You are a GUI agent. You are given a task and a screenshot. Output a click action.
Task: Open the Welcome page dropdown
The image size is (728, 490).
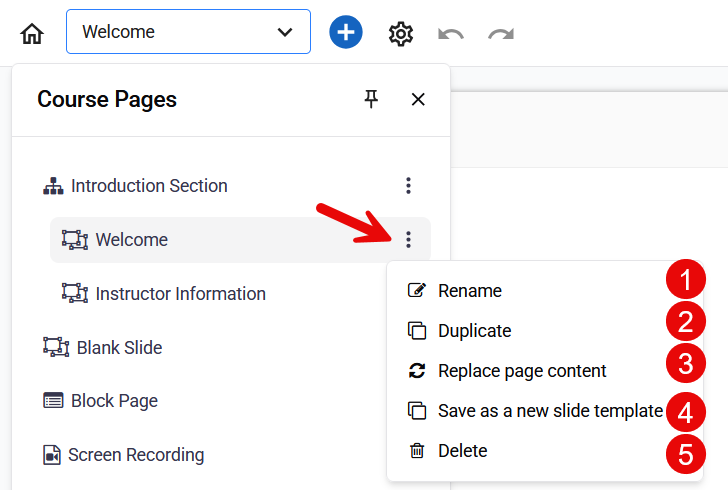188,32
